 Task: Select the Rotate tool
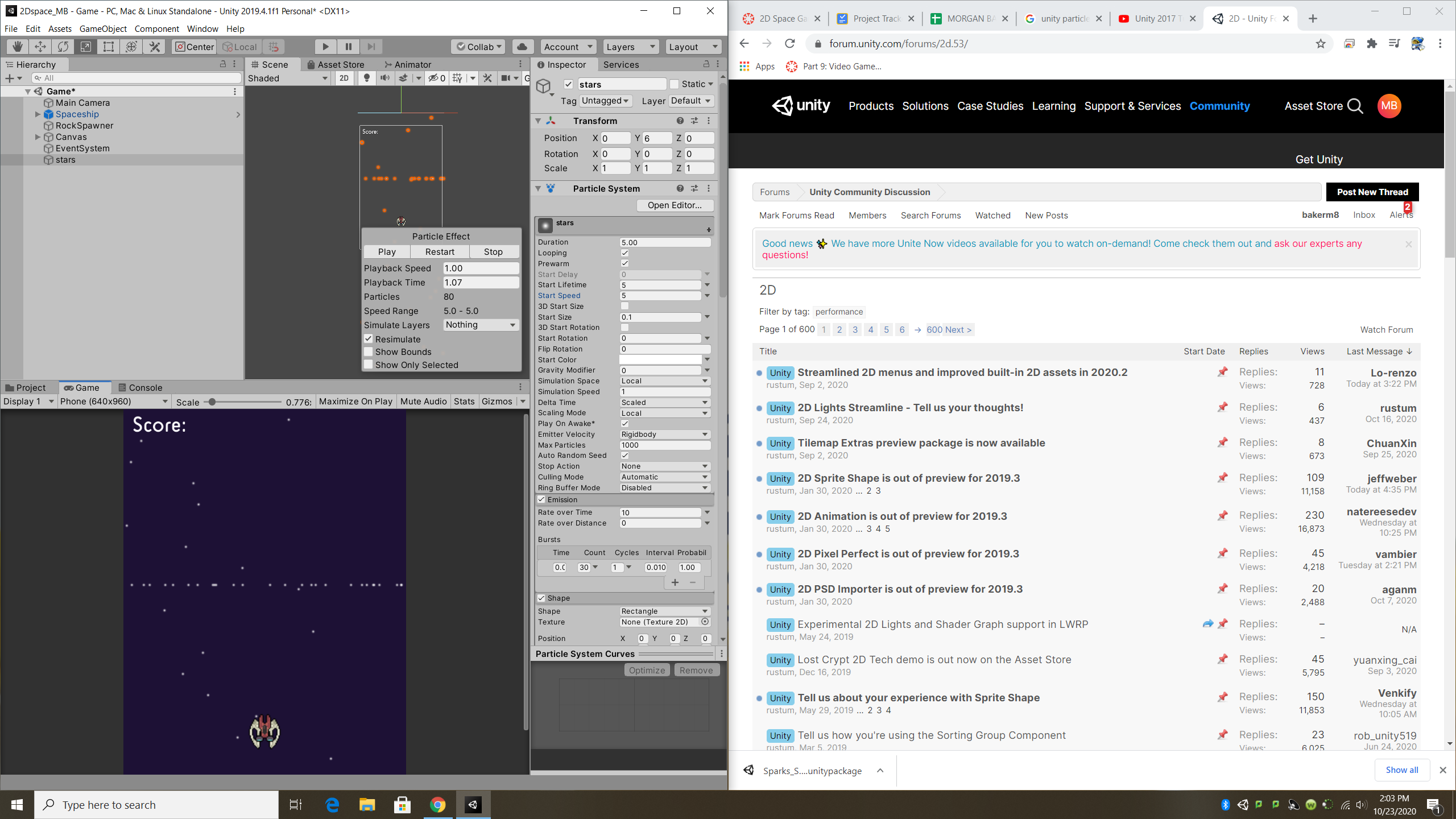[63, 47]
